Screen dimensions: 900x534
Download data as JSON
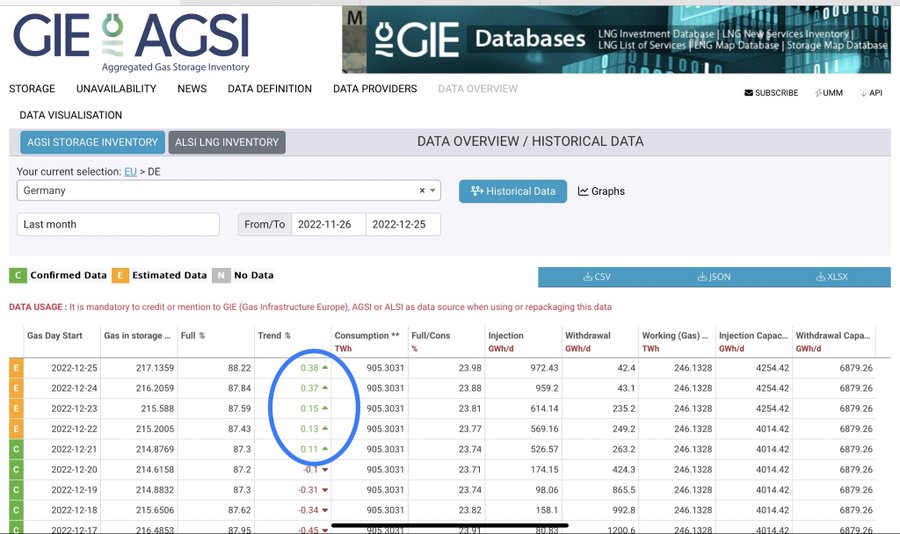click(714, 277)
